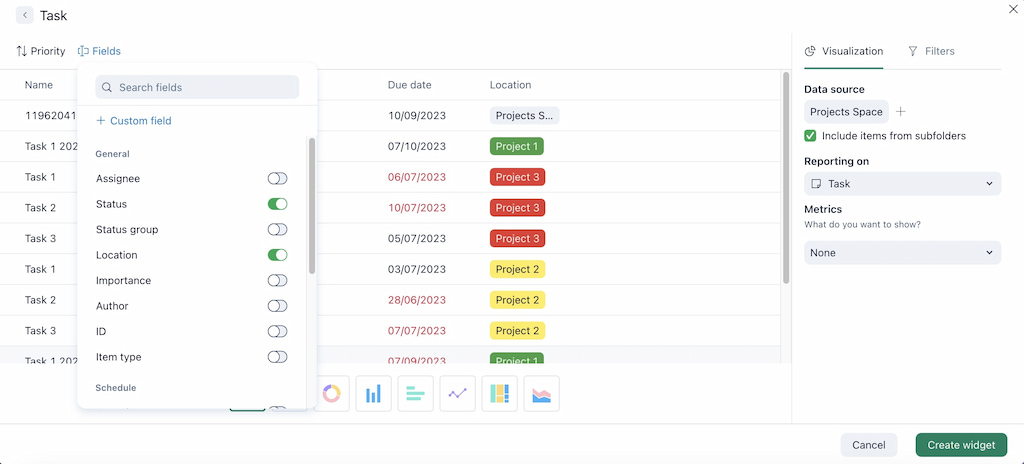Click the Task 1 202 row name
1024x464 pixels.
pyautogui.click(x=51, y=146)
